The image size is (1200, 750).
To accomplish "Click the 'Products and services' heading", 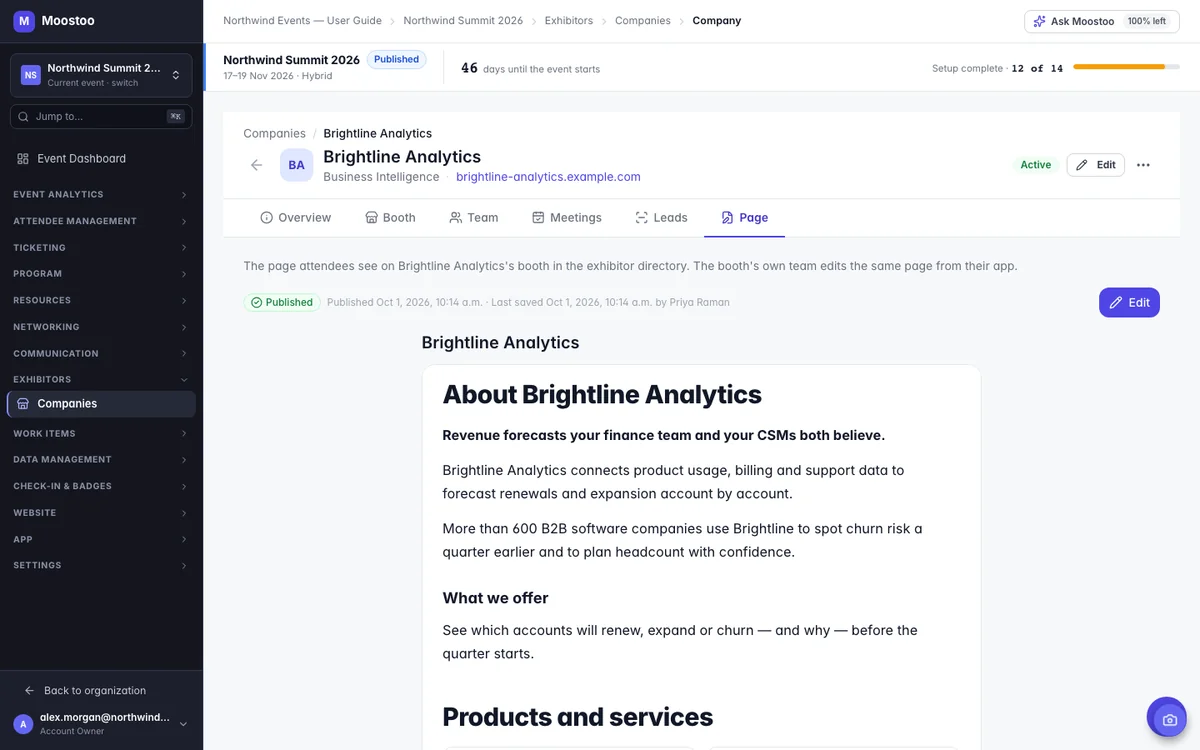I will pos(578,717).
